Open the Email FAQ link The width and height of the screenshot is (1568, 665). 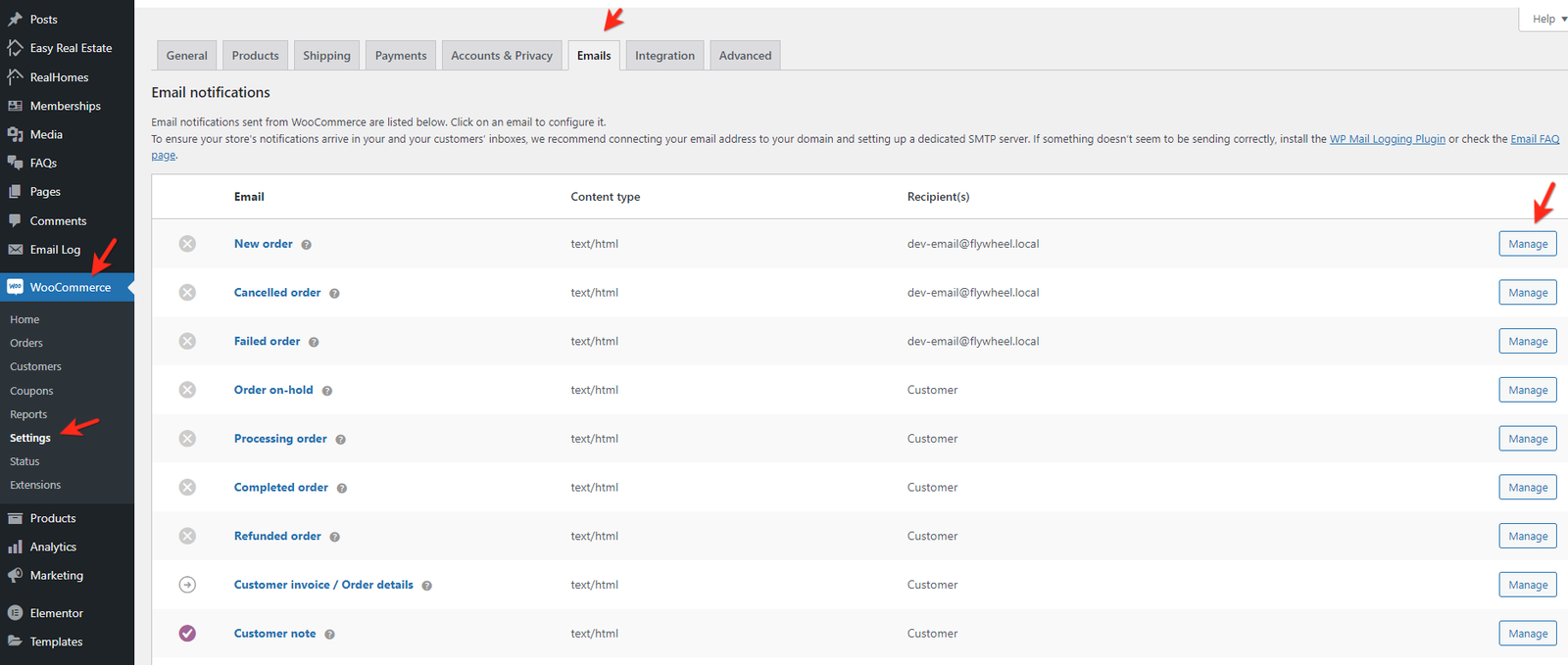point(1535,139)
